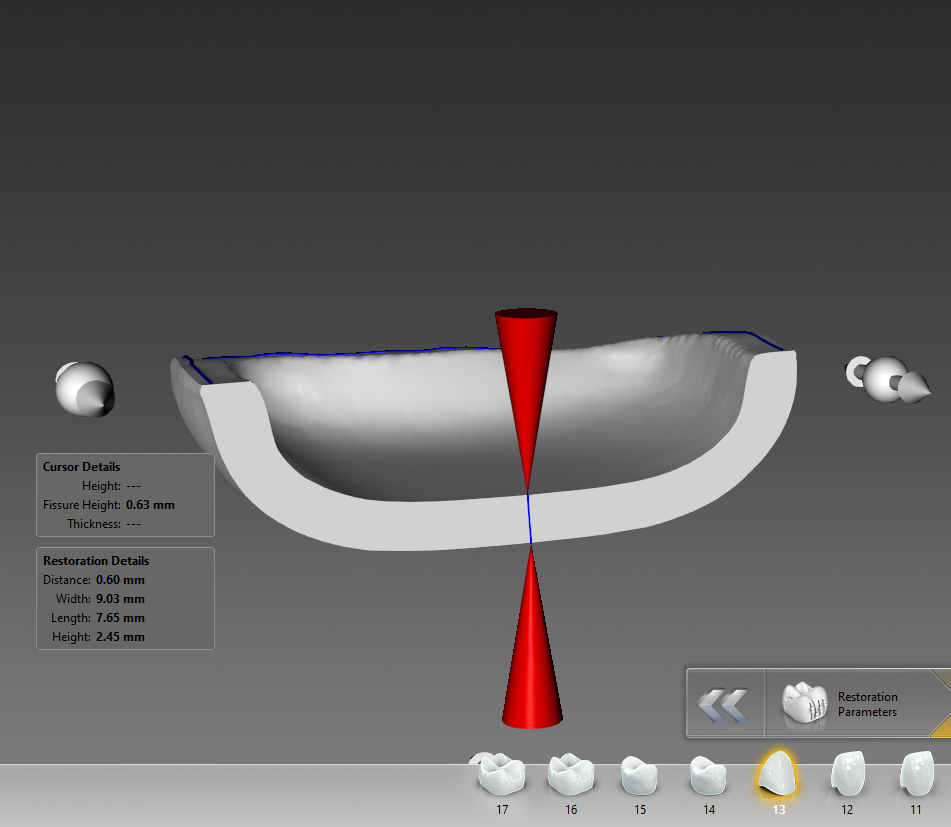951x827 pixels.
Task: Select tooth 14 premolar icon
Action: pos(708,775)
